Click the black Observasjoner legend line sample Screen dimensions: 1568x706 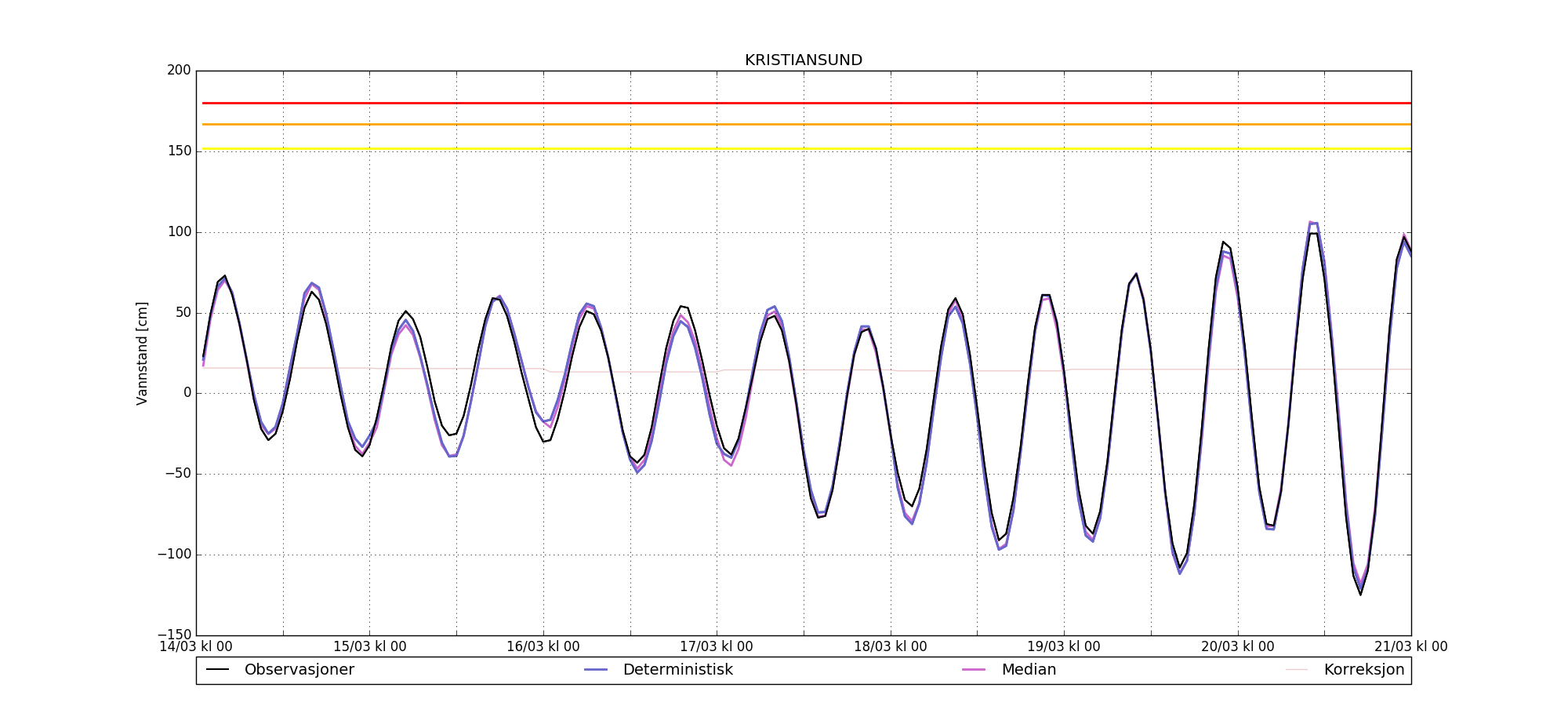(217, 670)
